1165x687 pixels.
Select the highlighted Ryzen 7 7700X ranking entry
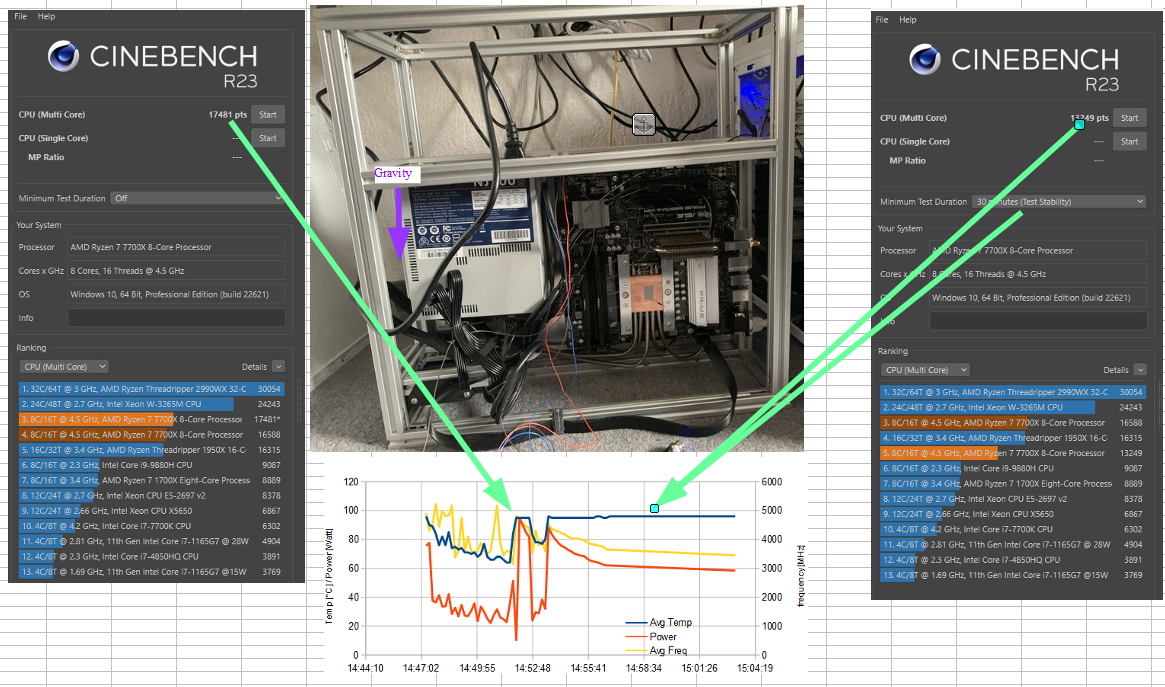click(x=150, y=419)
